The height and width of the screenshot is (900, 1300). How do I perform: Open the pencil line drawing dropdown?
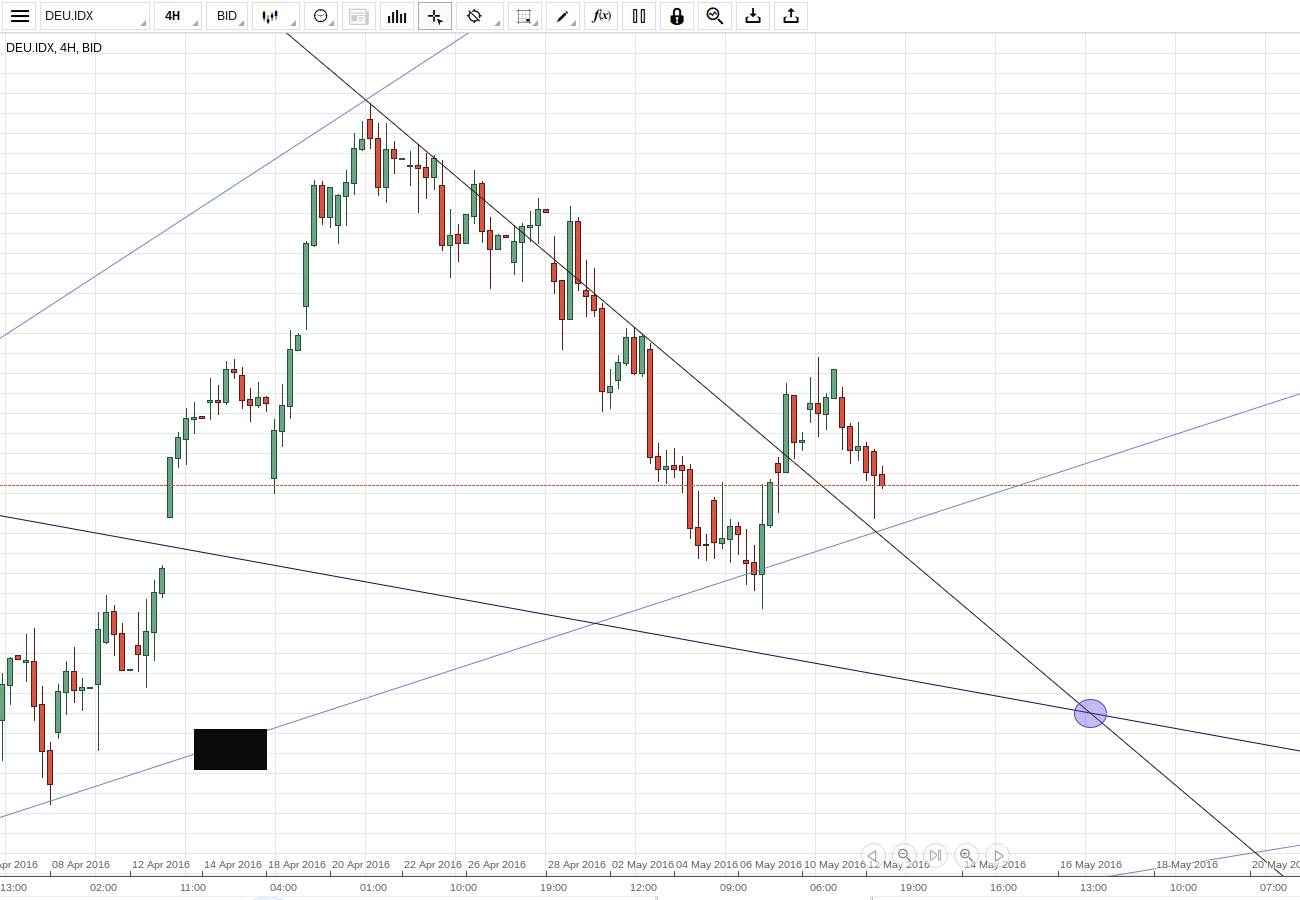click(x=563, y=16)
